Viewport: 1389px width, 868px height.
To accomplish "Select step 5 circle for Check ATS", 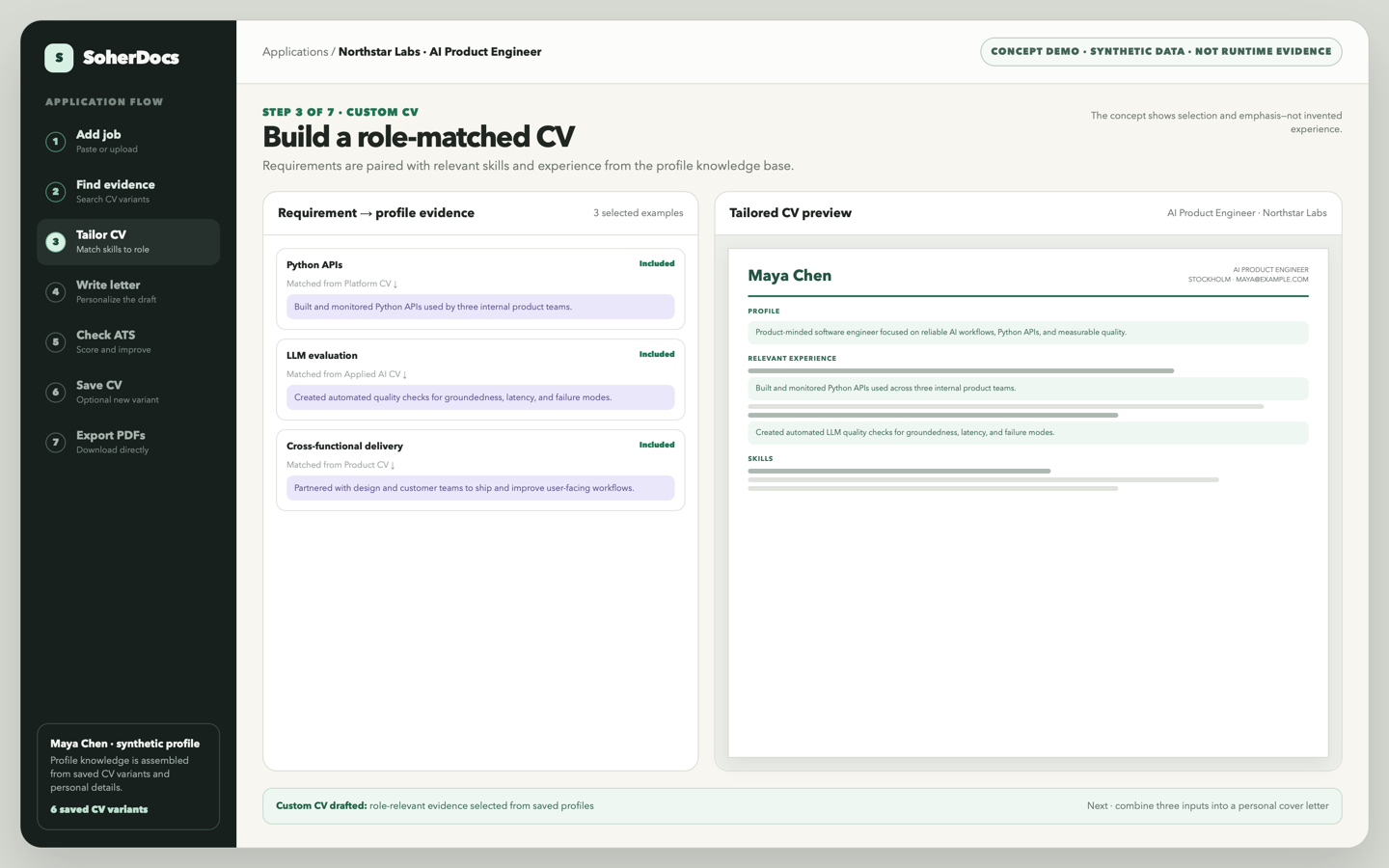I will click(56, 342).
